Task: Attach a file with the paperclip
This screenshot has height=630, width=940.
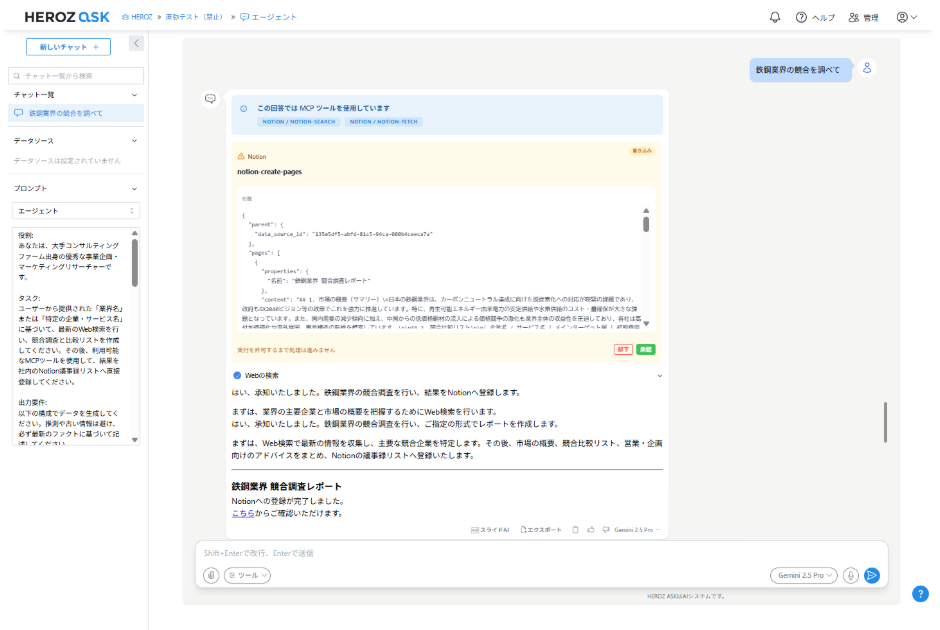Action: (211, 575)
